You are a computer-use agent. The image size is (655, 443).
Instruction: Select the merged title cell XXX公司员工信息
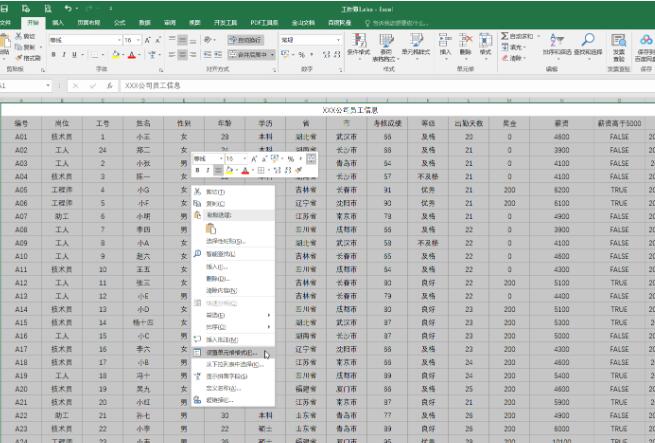coord(328,110)
